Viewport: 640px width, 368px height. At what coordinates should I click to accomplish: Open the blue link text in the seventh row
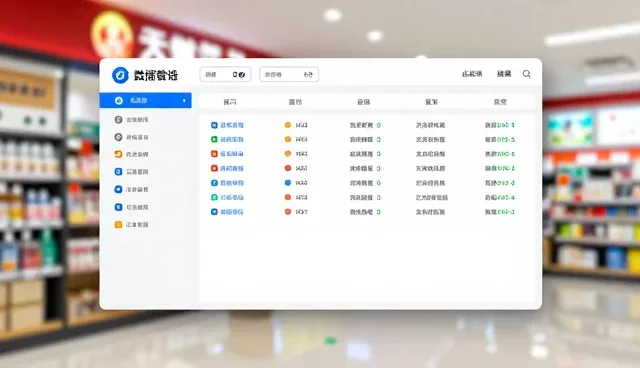232,212
